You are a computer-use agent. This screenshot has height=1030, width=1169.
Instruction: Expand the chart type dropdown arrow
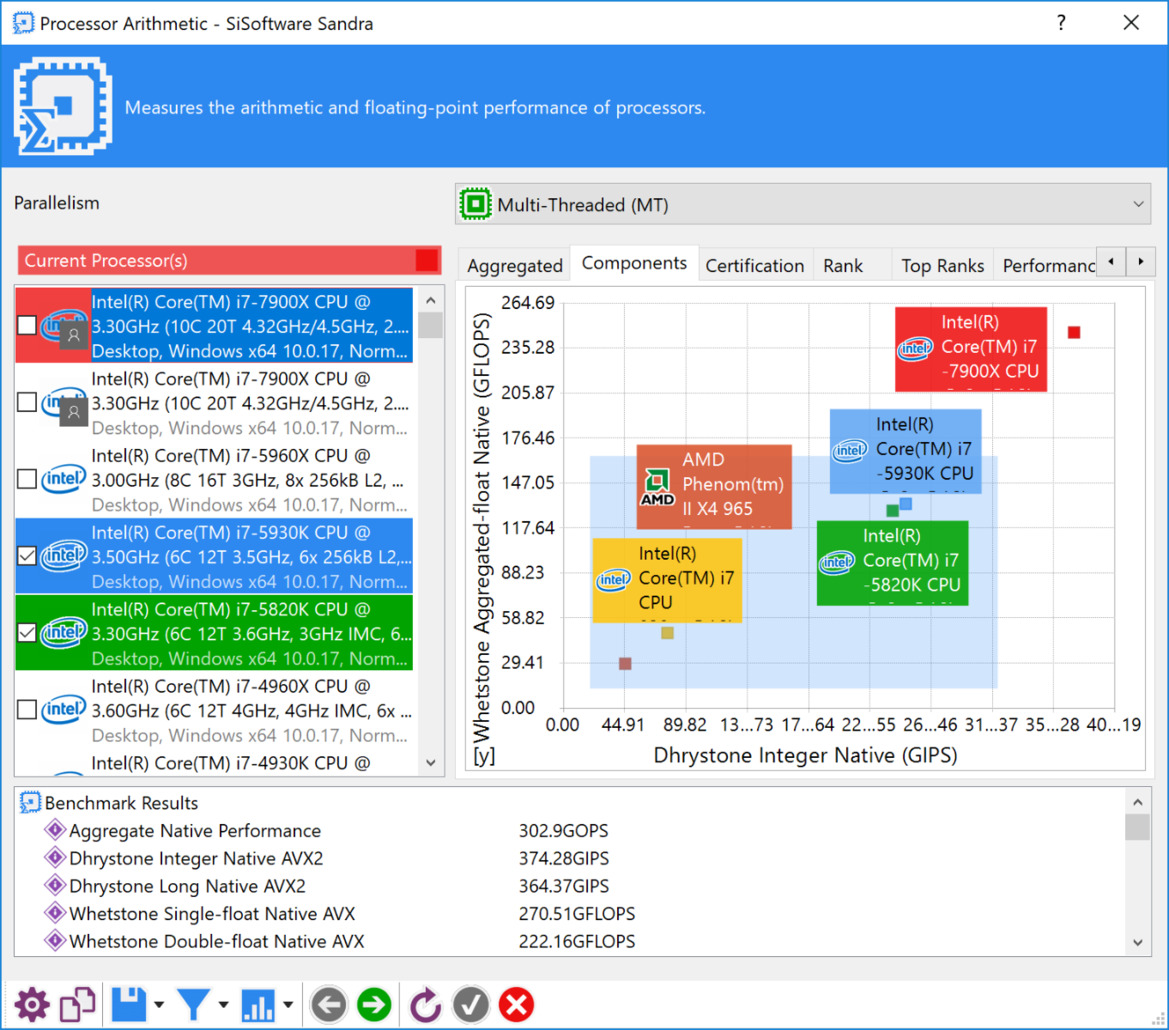(x=288, y=1005)
